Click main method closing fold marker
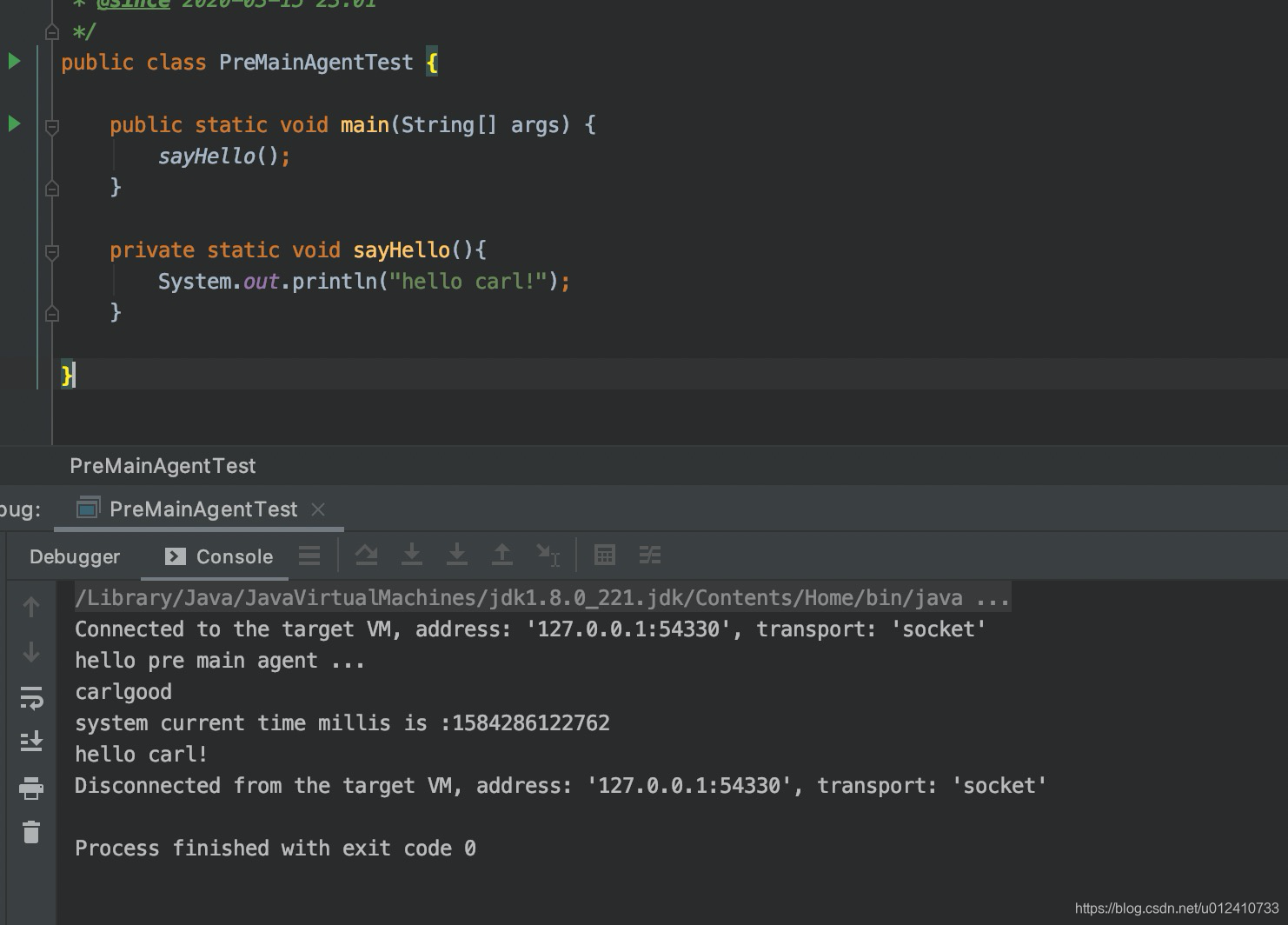This screenshot has height=925, width=1288. 52,187
